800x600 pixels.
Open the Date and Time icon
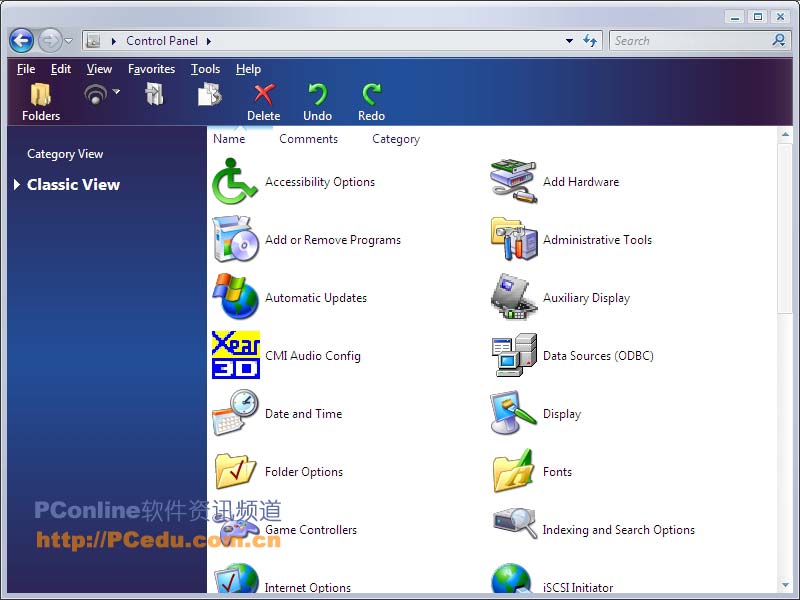point(236,413)
